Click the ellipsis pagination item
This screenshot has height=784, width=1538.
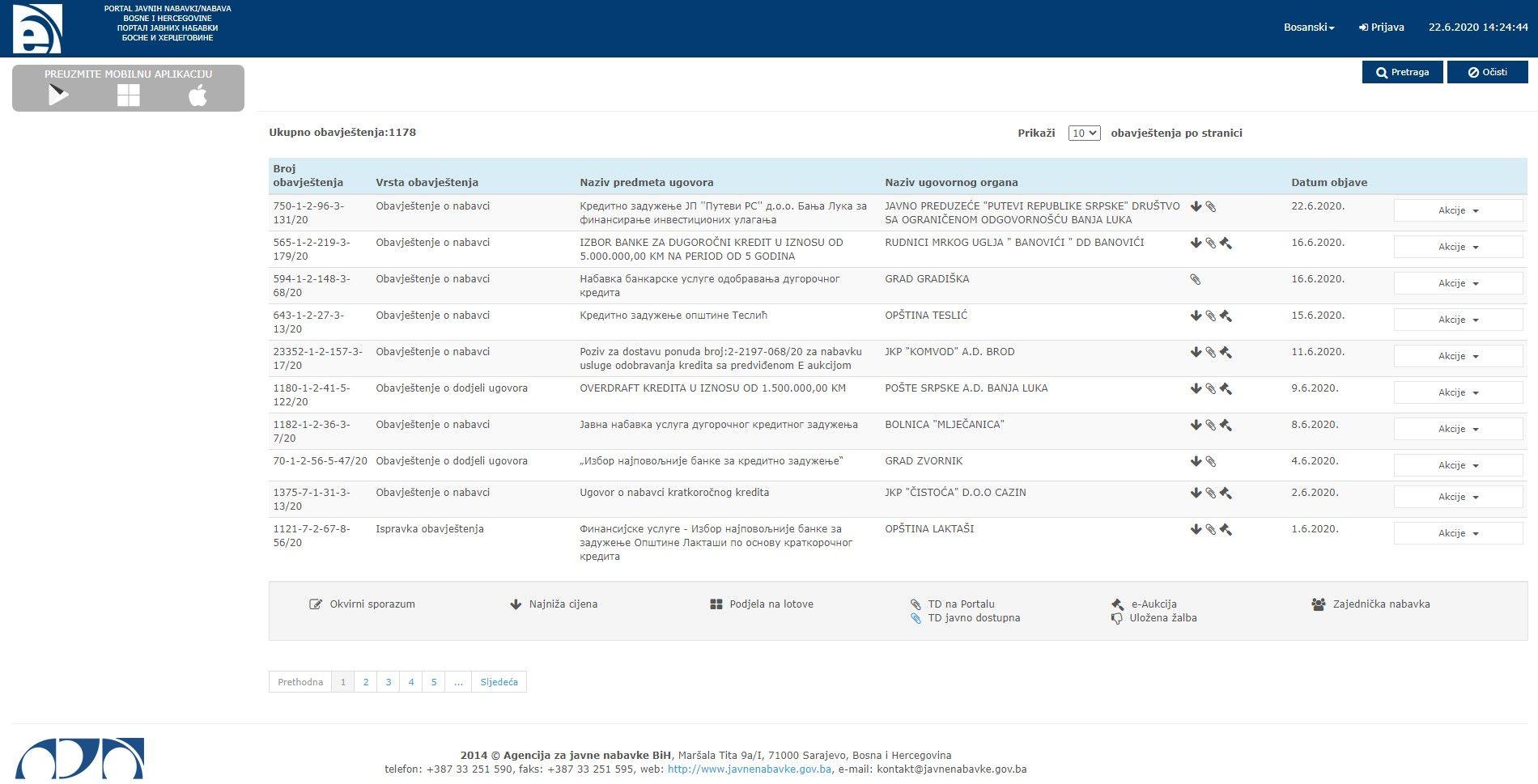point(458,682)
